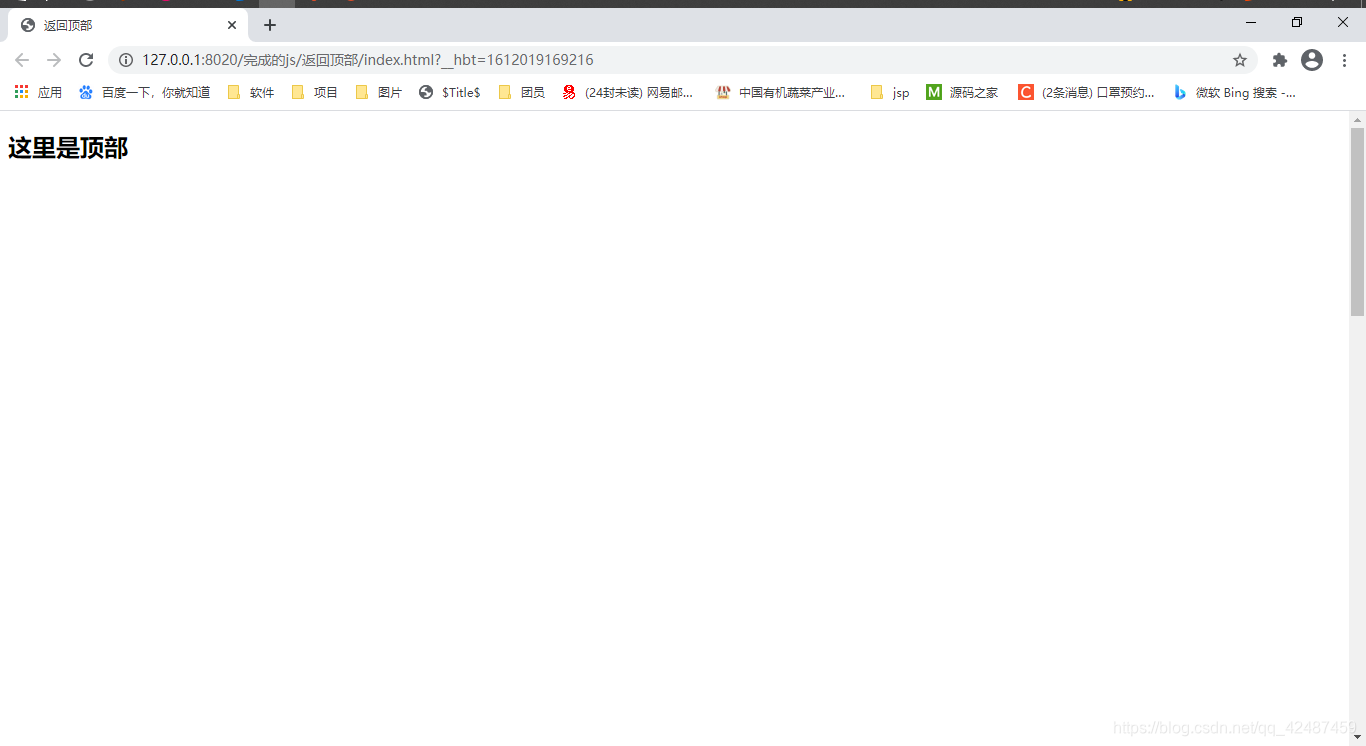Open the jsp bookmark folder
The width and height of the screenshot is (1366, 746).
point(890,92)
